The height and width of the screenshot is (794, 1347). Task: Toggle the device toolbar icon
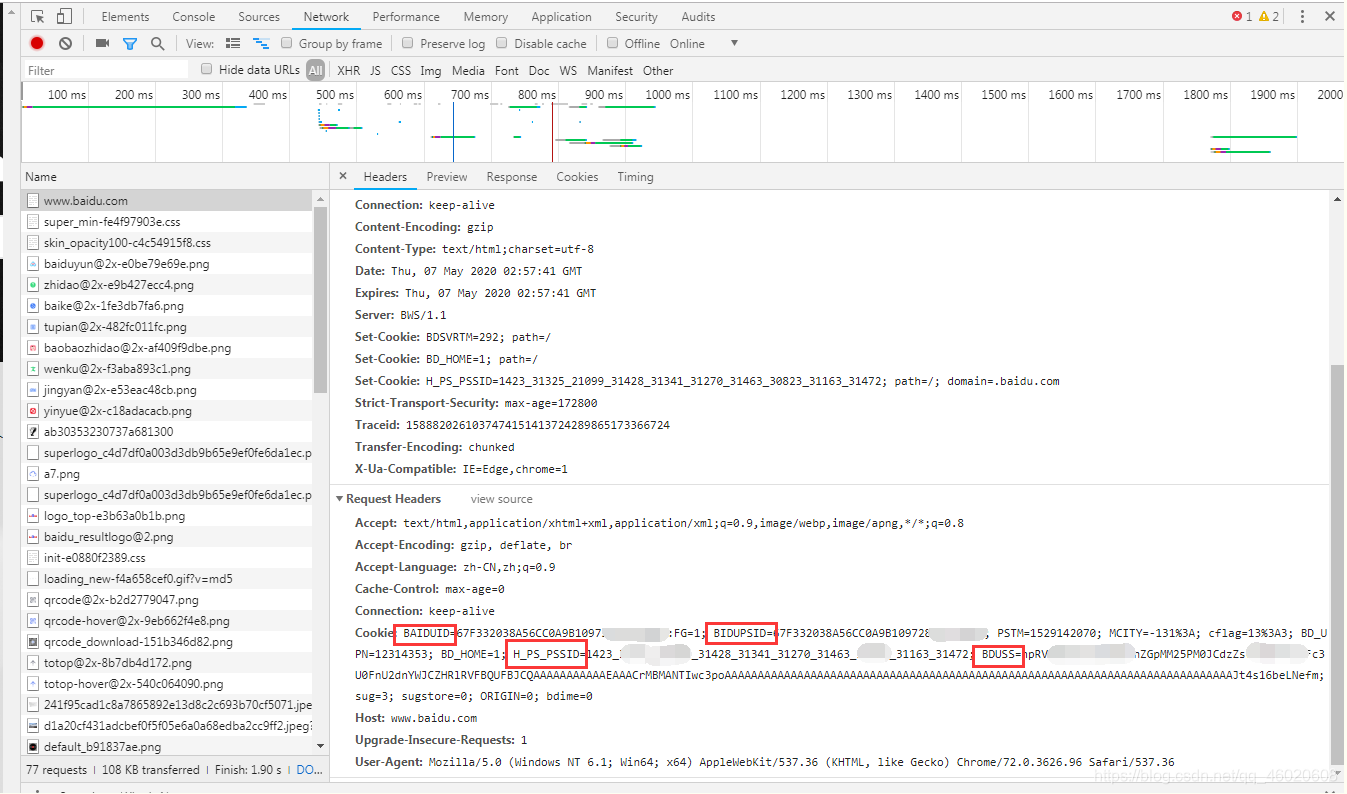[64, 17]
